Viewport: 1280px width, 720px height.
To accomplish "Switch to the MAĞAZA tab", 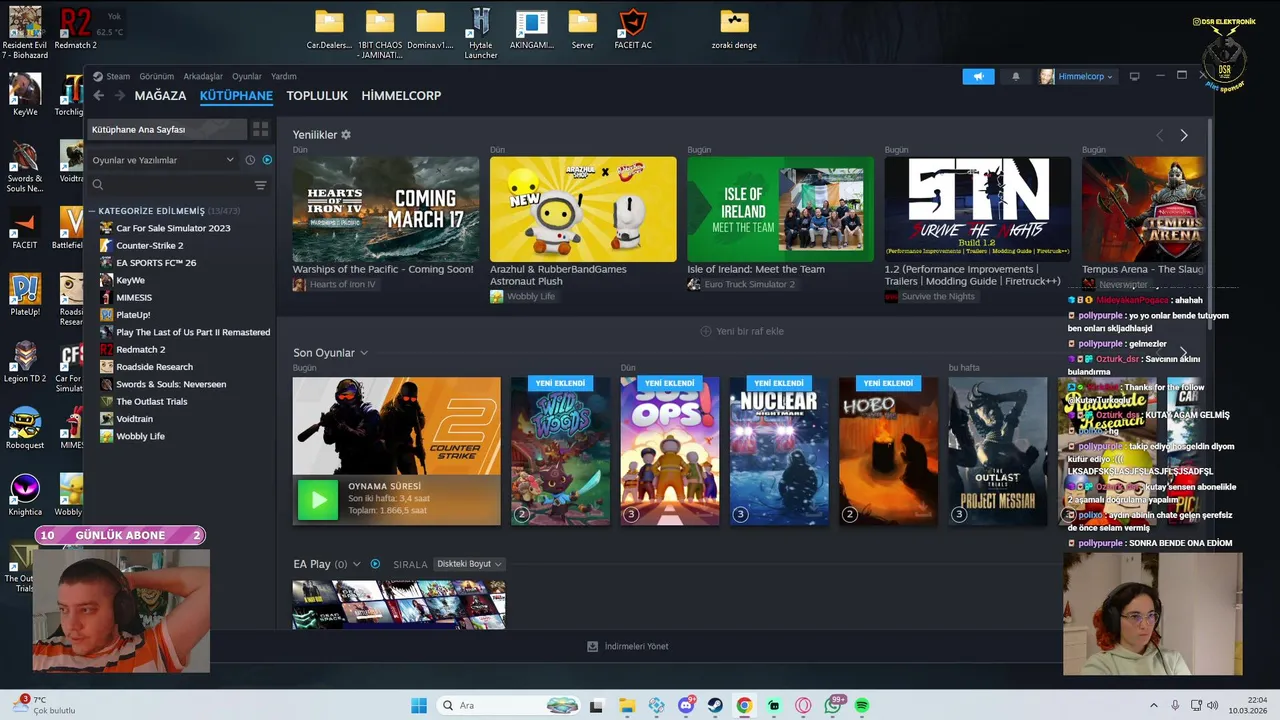I will point(160,96).
